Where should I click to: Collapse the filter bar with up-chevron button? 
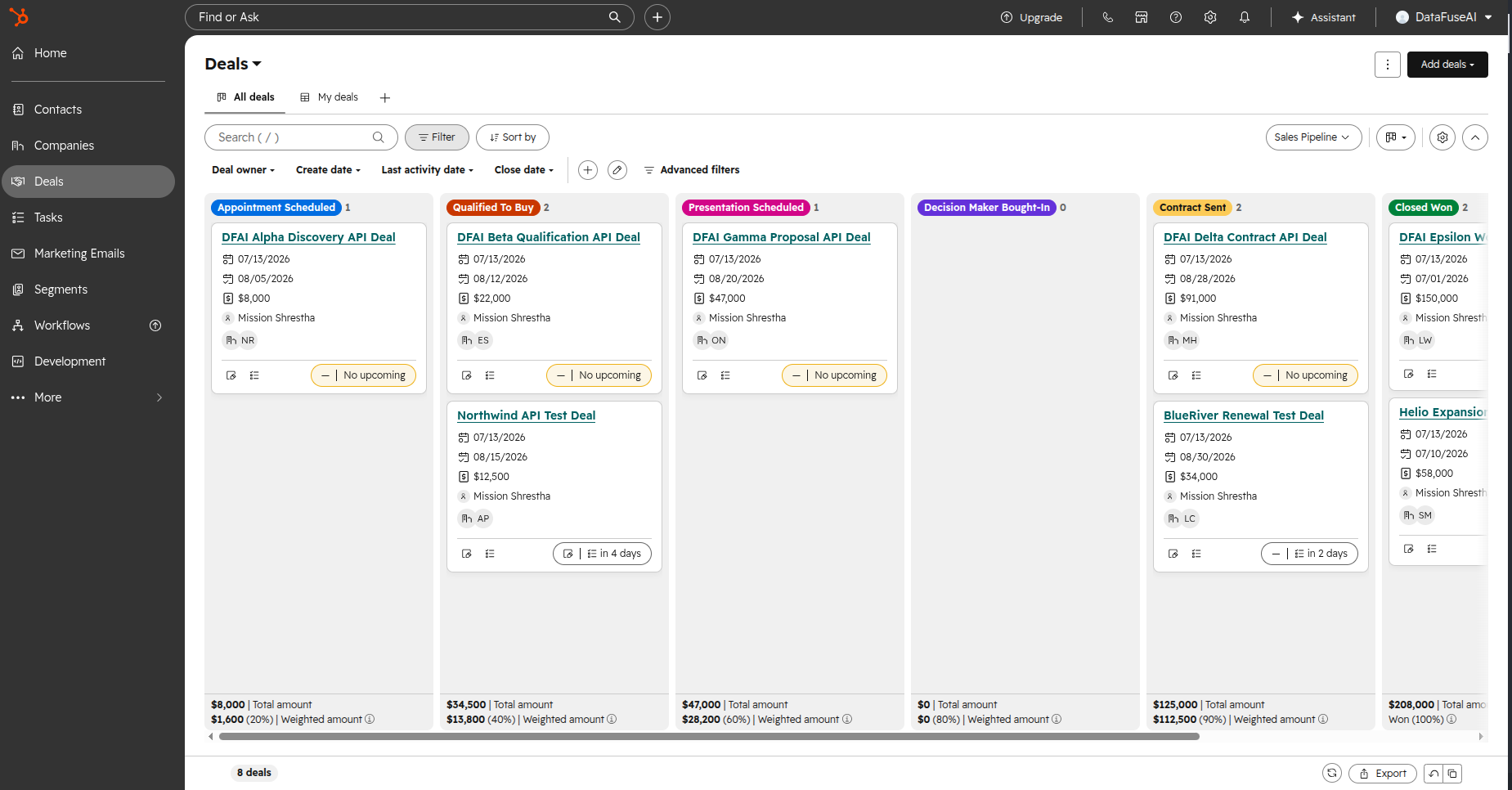click(1475, 137)
